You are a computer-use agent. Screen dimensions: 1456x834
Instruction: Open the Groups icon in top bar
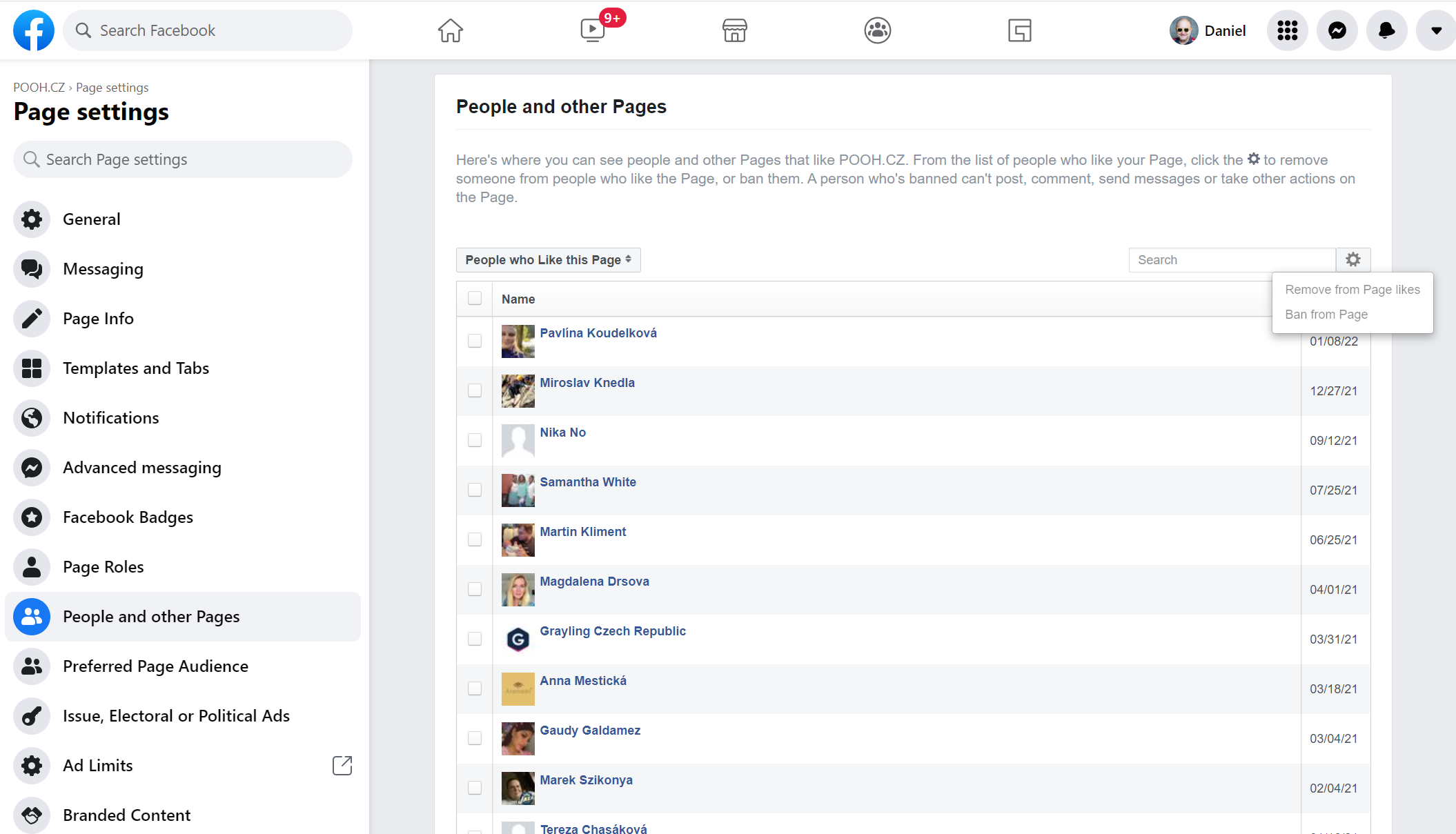point(877,30)
